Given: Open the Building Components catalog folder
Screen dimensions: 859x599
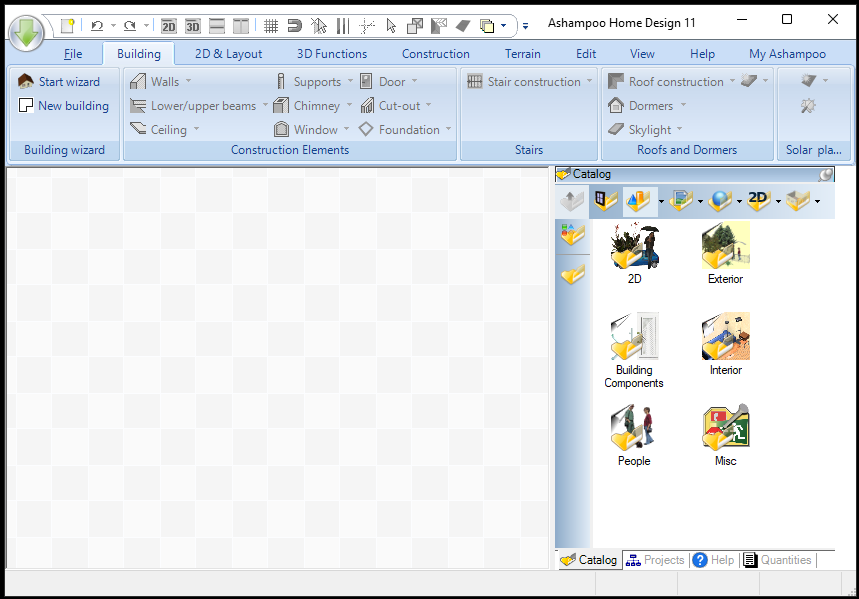Looking at the screenshot, I should point(634,350).
